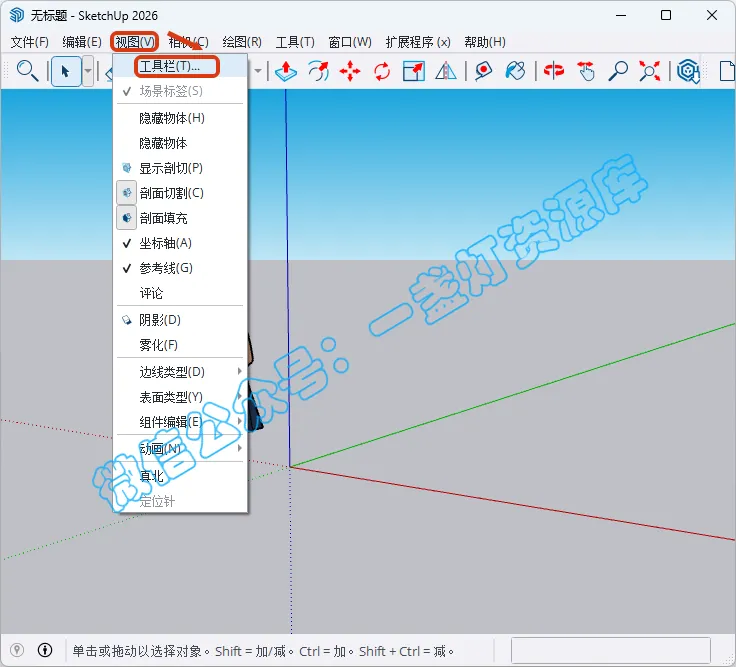
Task: Toggle 阴影(D) shadows
Action: pos(180,320)
